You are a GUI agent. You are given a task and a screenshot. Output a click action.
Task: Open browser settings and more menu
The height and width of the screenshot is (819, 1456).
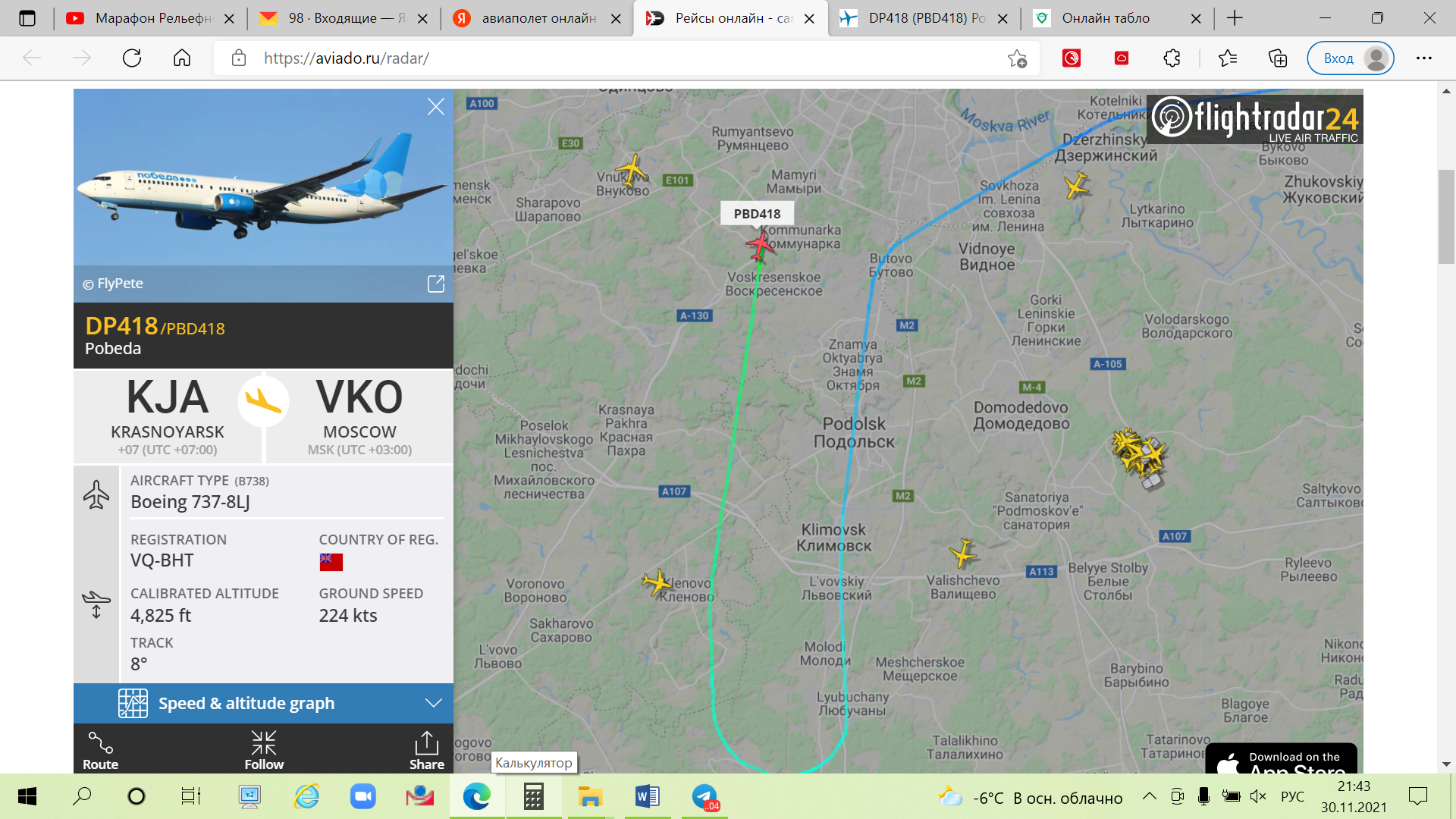1424,58
